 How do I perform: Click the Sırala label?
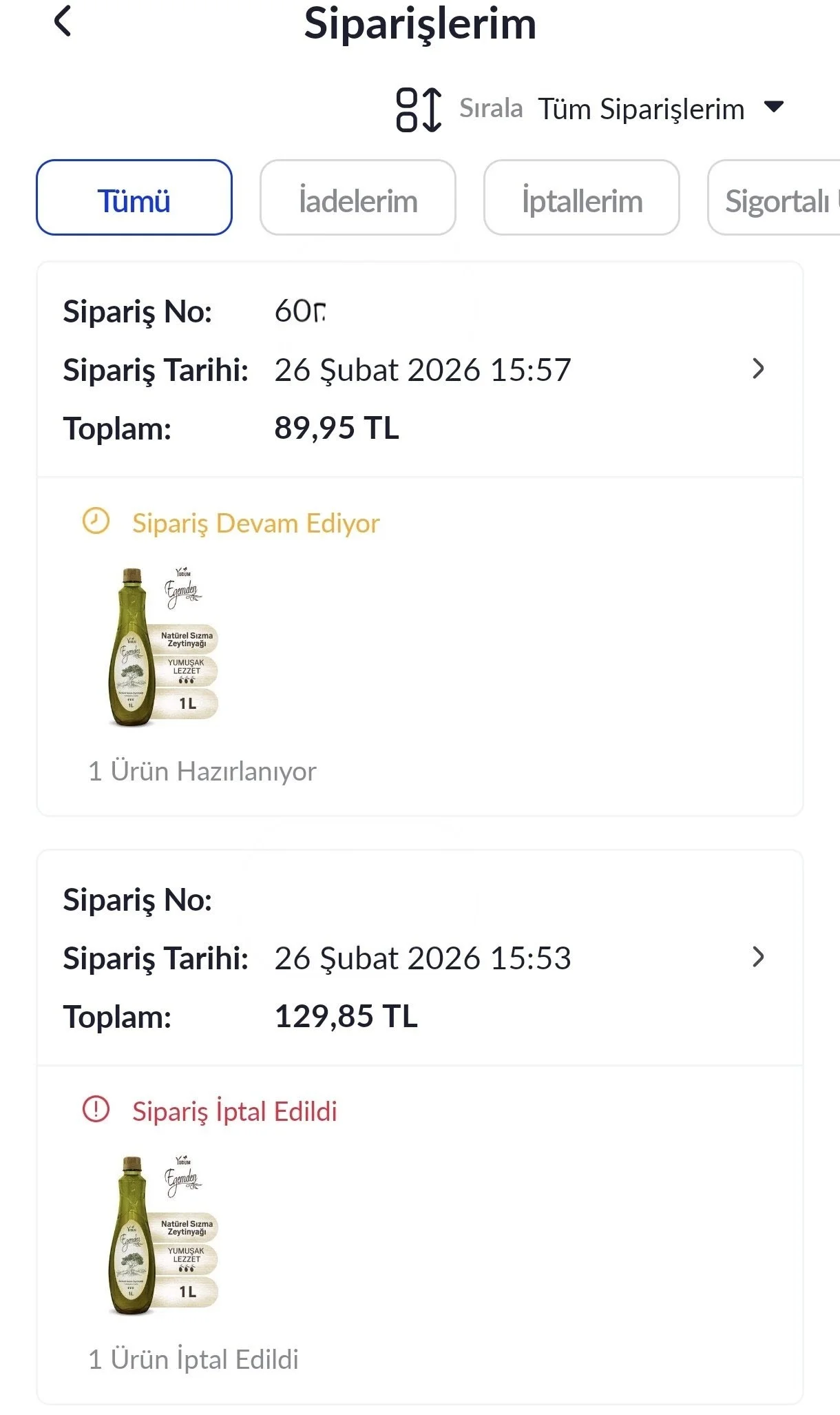tap(491, 109)
